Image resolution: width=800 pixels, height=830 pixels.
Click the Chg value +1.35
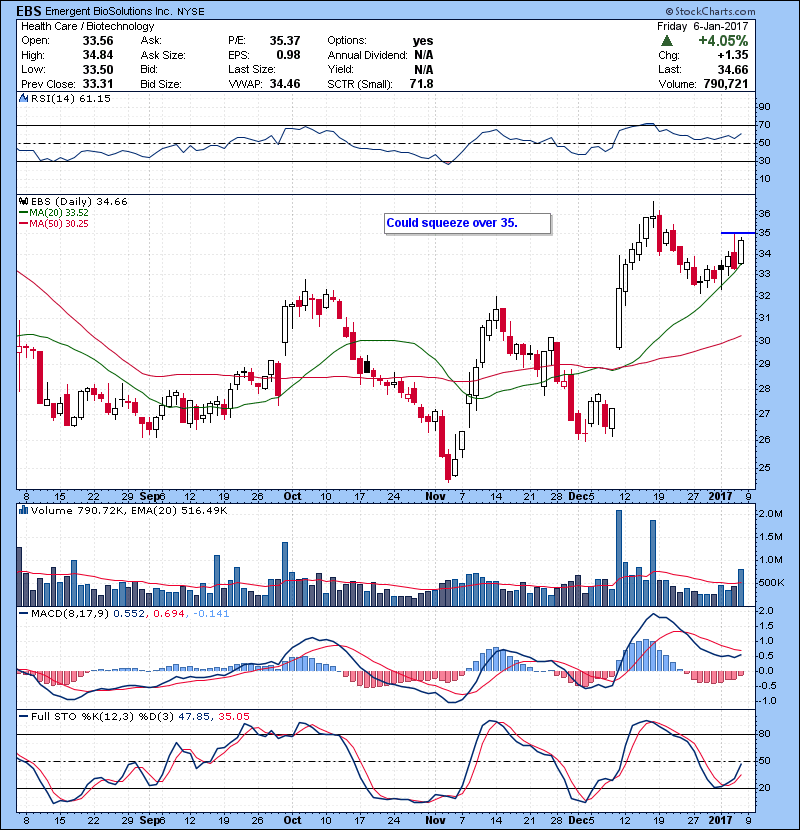click(733, 55)
